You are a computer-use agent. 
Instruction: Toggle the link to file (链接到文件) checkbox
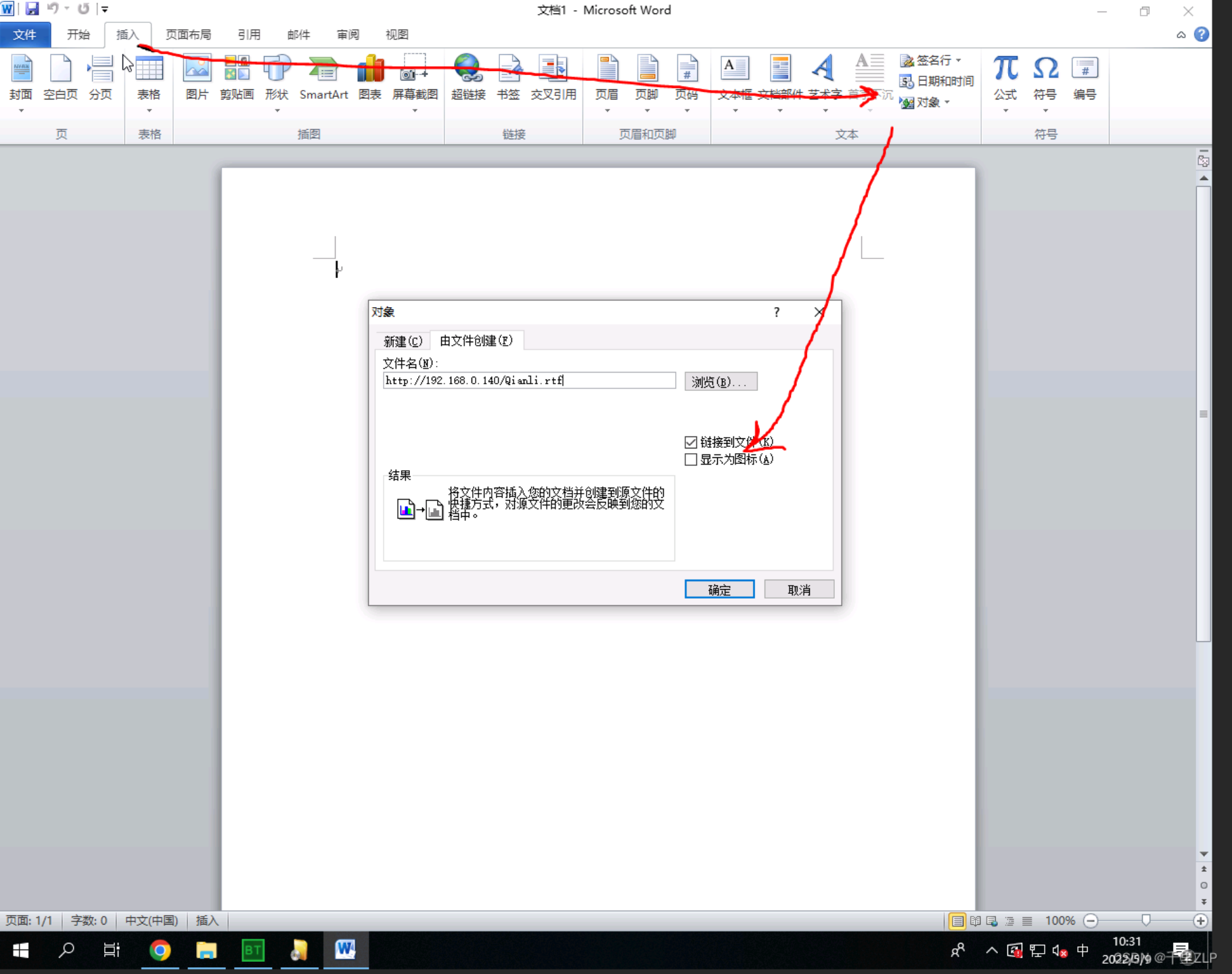(691, 442)
